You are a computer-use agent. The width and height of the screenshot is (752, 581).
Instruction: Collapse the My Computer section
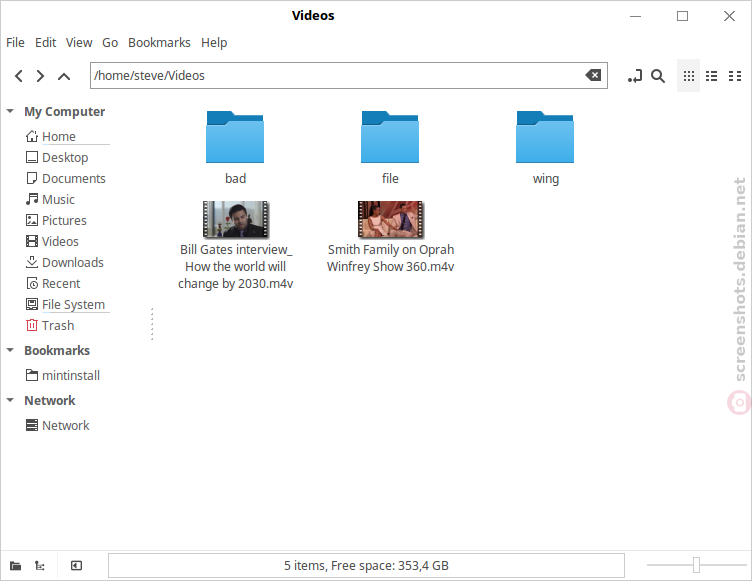pyautogui.click(x=10, y=111)
